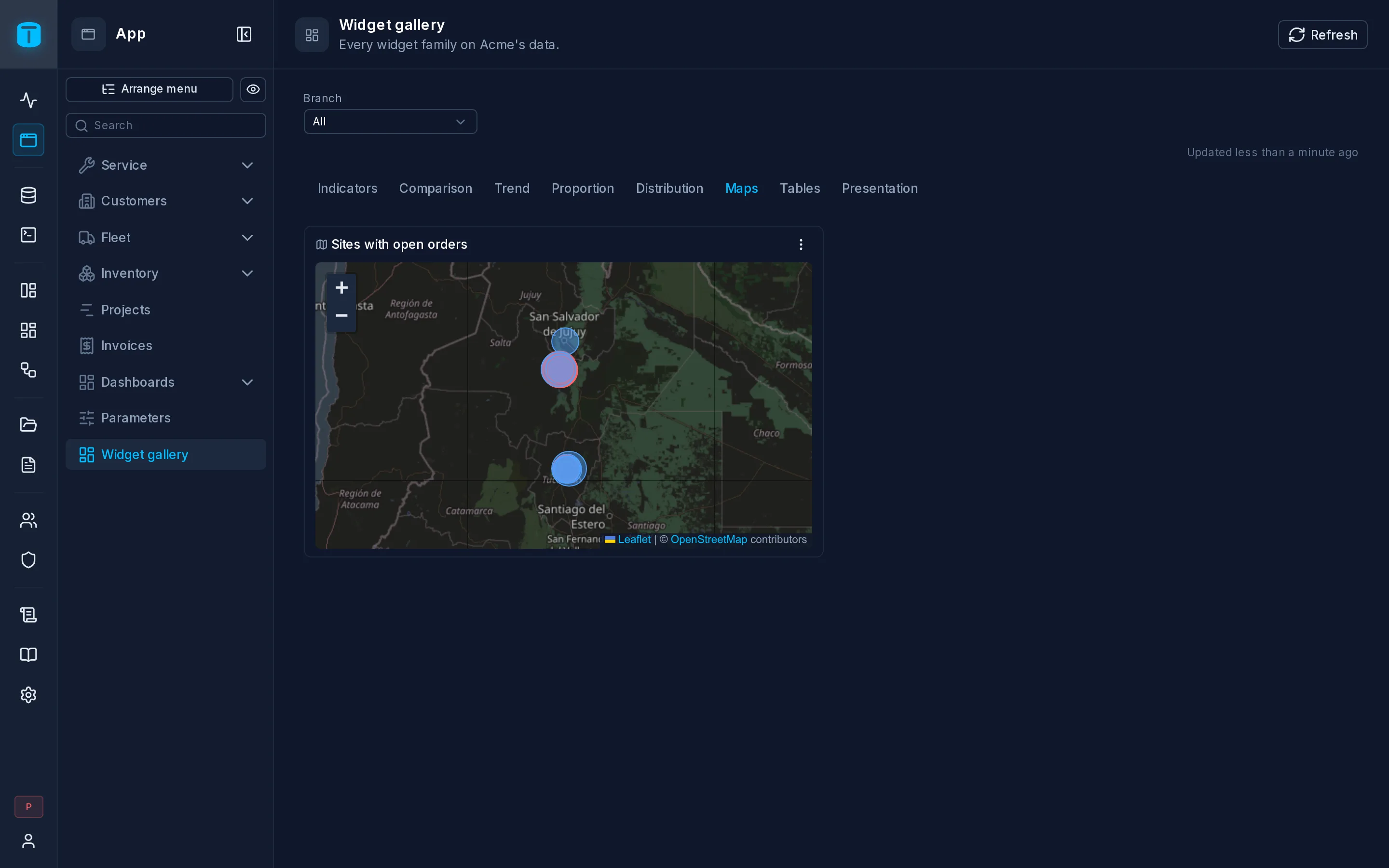Expand the Service menu chevron
This screenshot has width=1389, height=868.
[247, 165]
